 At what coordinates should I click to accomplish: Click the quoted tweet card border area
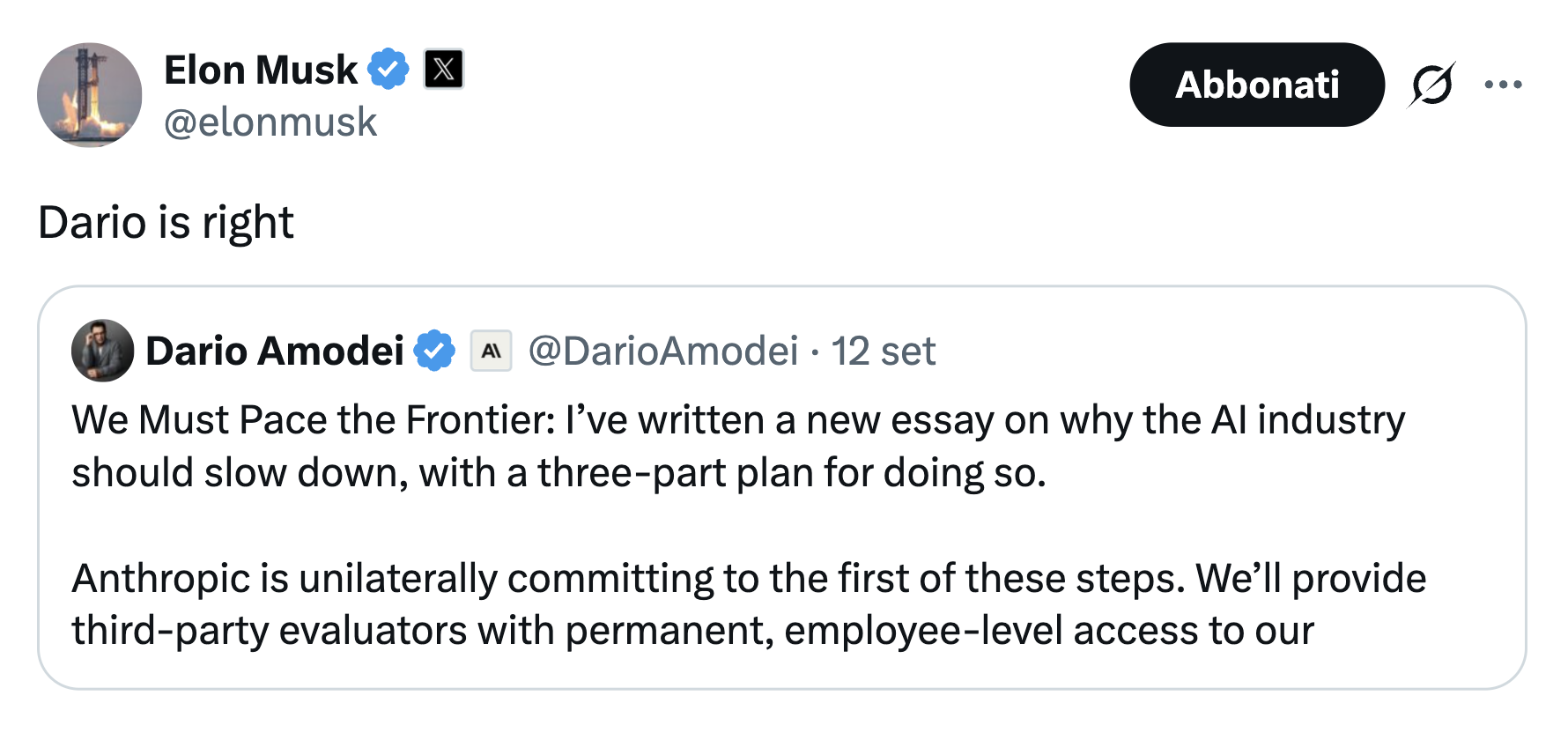(x=781, y=487)
